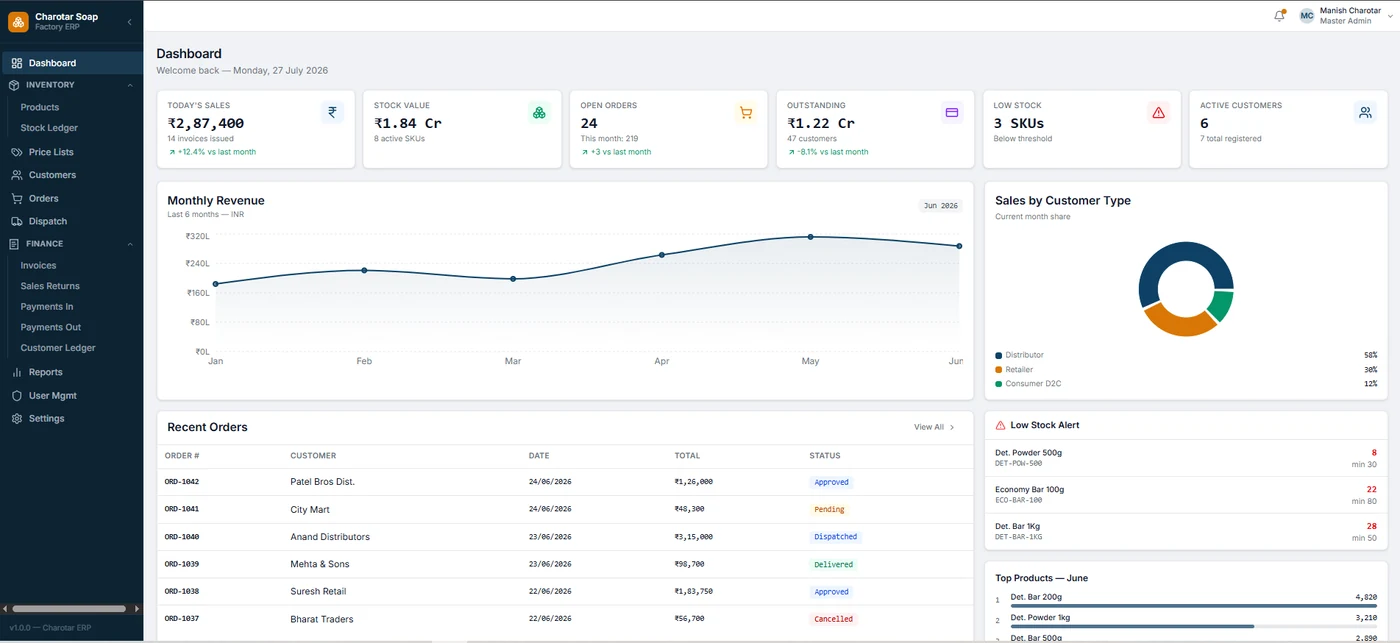Click the Det. Powder 1kg progress bar
This screenshot has width=1400, height=643.
tap(1194, 626)
